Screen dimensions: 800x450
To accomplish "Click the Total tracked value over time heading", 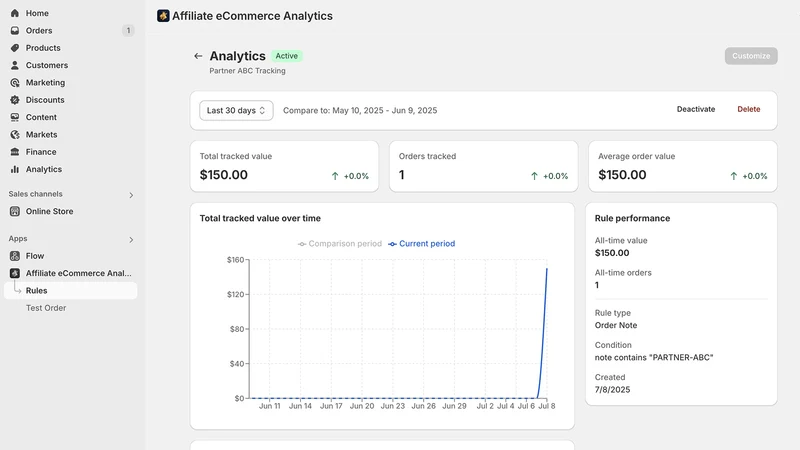I will point(260,218).
